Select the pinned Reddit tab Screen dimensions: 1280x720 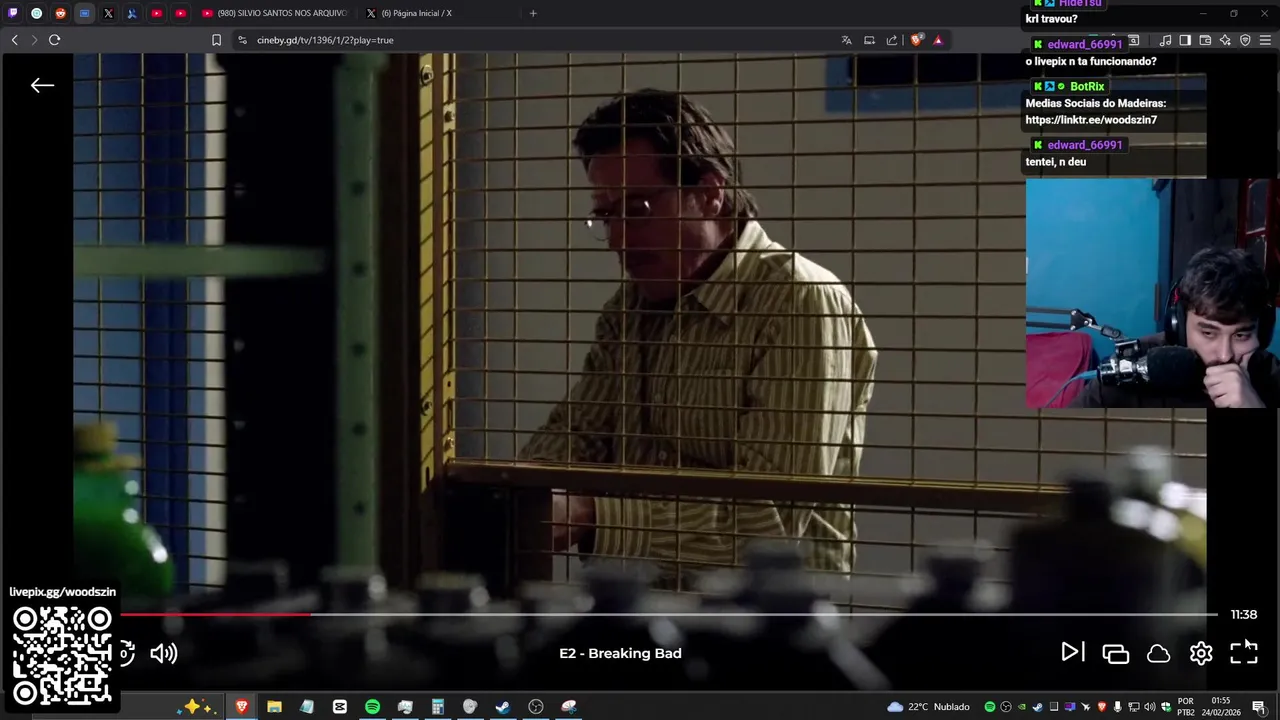[60, 13]
